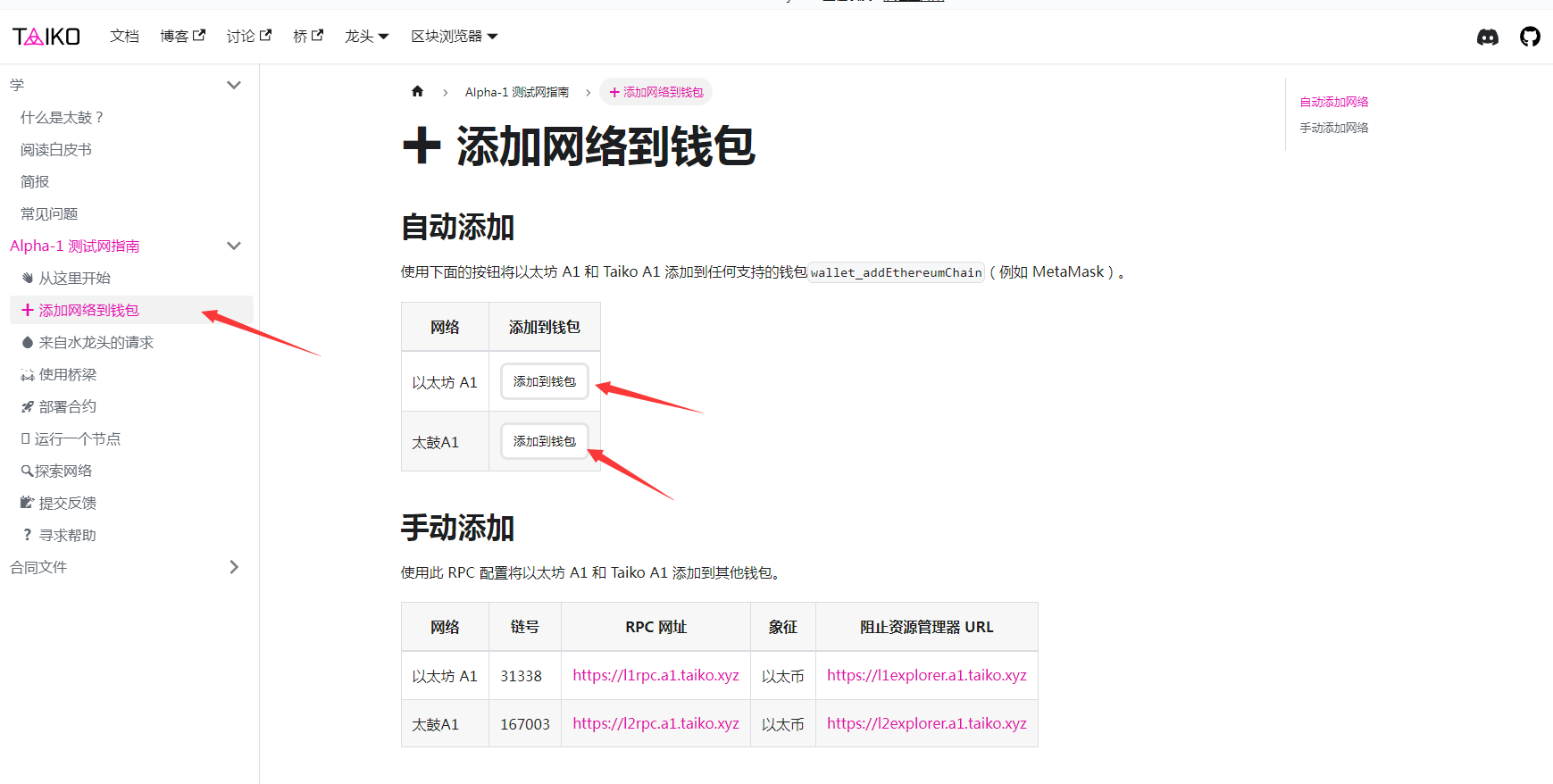Open the 龙头 dropdown menu
1553x784 pixels.
click(x=366, y=37)
